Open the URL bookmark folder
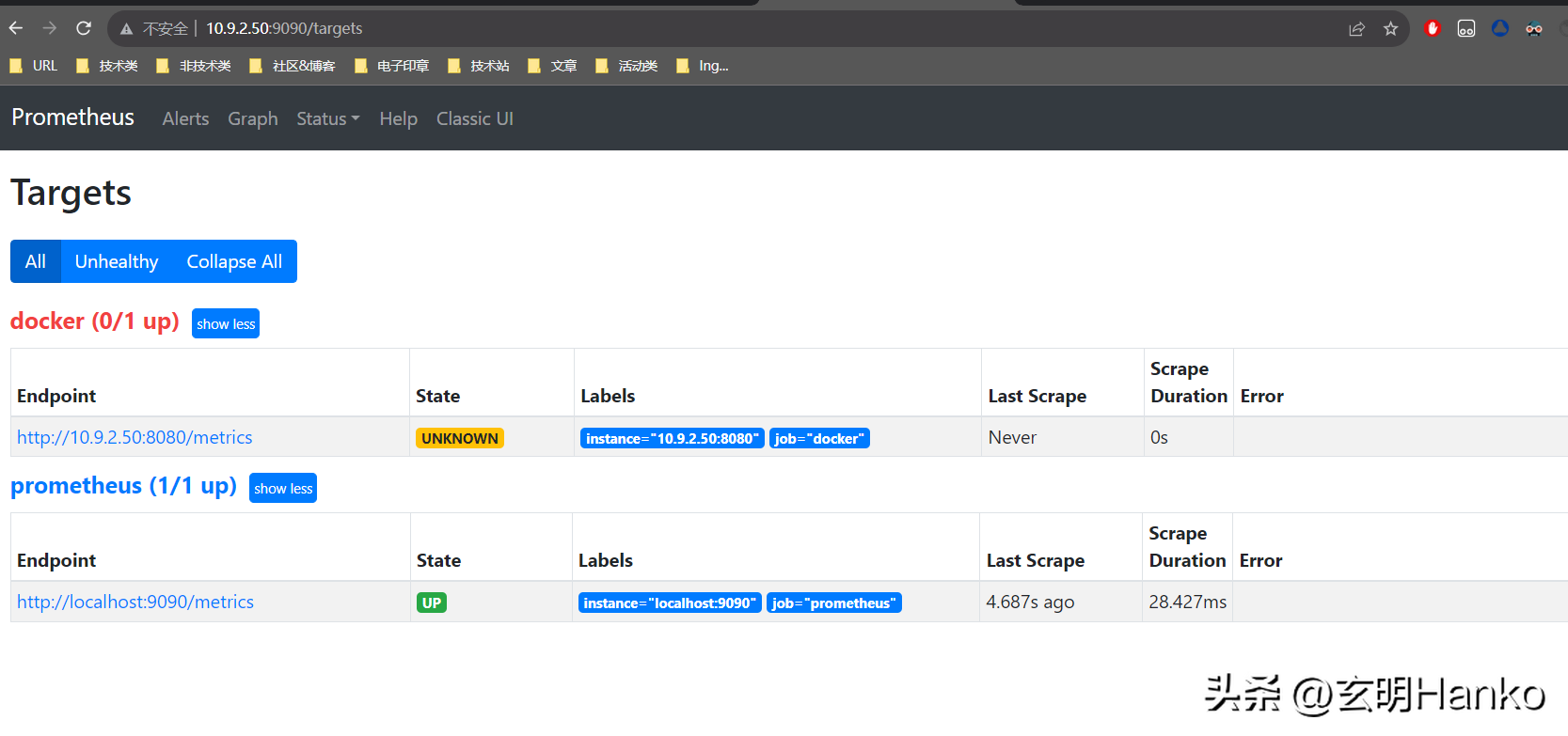 pyautogui.click(x=34, y=66)
